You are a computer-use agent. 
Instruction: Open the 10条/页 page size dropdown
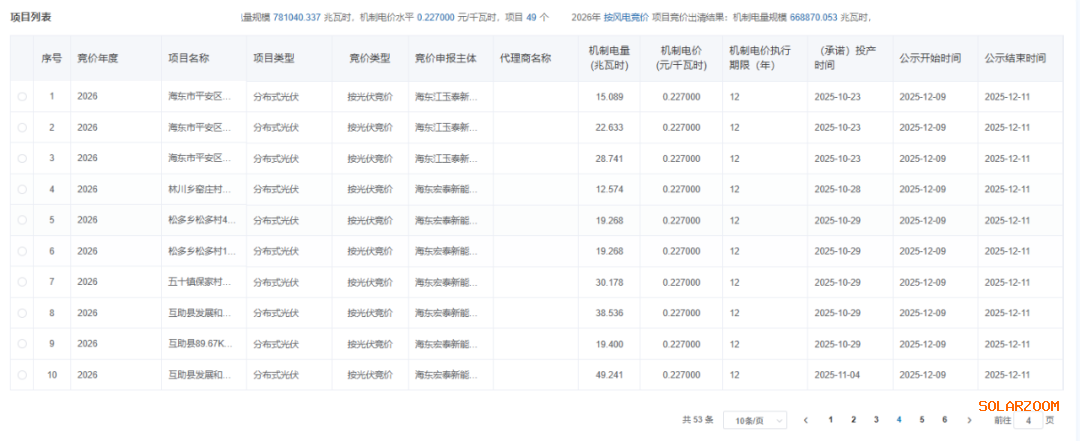[754, 420]
